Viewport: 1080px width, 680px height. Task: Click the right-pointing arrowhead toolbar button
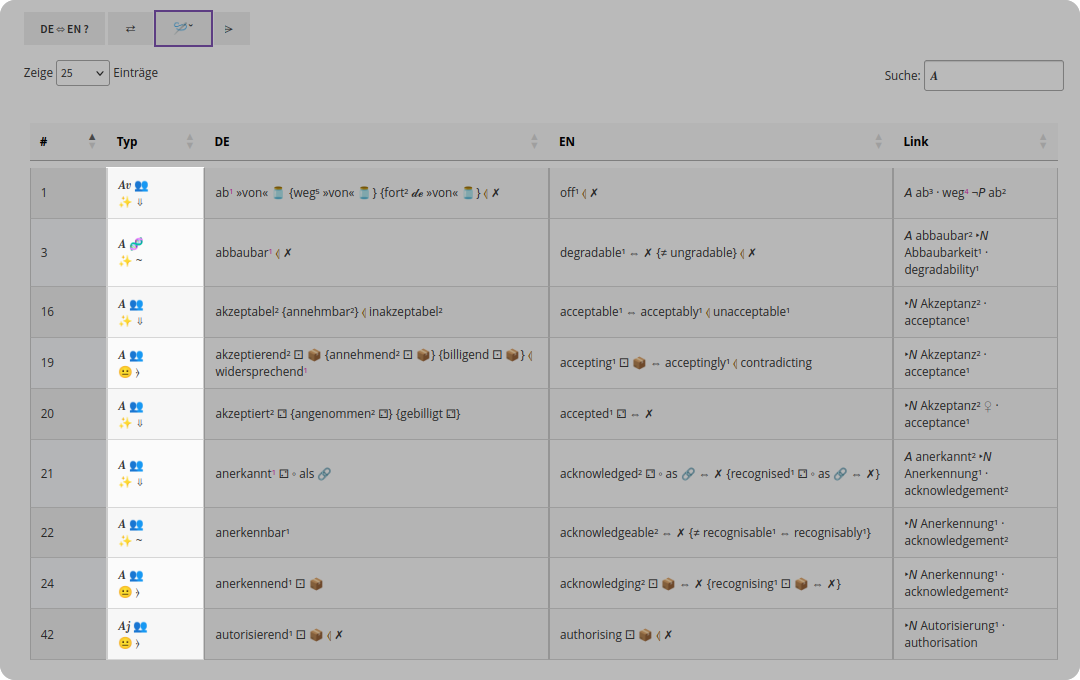(229, 29)
